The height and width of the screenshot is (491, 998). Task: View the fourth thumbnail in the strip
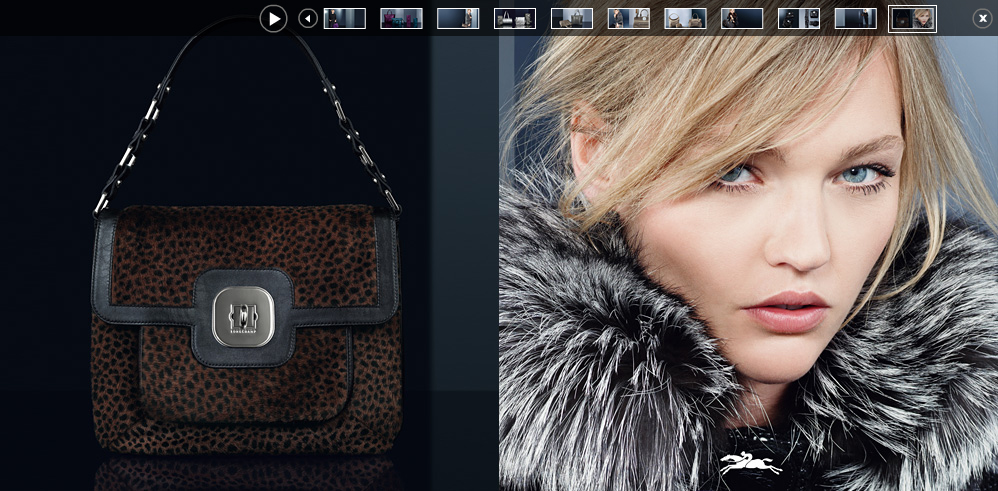pyautogui.click(x=515, y=18)
